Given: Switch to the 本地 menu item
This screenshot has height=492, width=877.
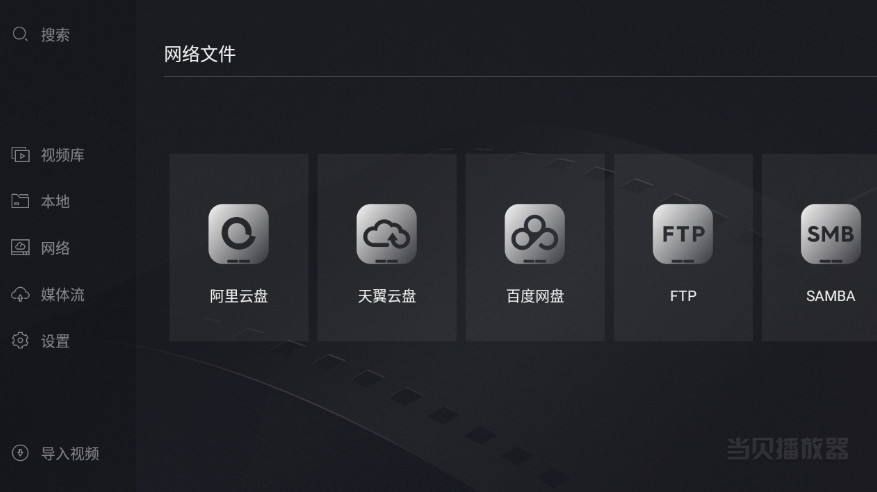Looking at the screenshot, I should point(55,201).
